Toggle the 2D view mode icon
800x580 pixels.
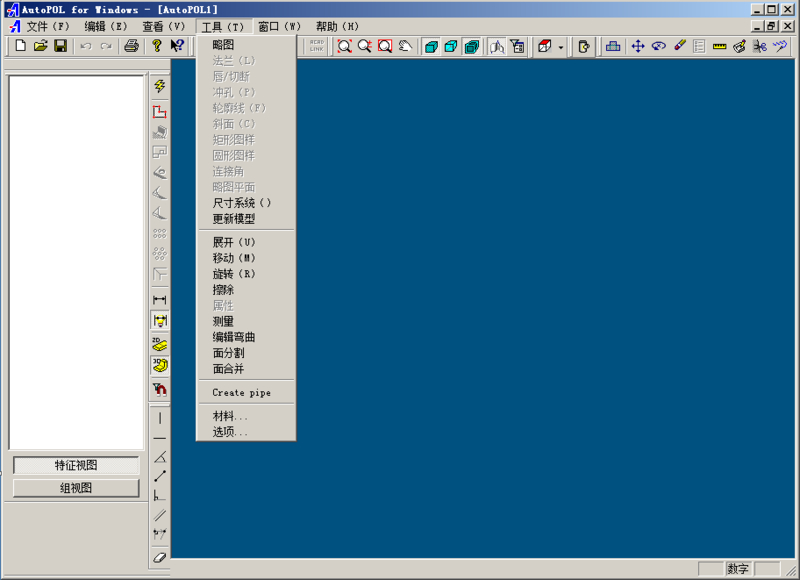pyautogui.click(x=159, y=344)
